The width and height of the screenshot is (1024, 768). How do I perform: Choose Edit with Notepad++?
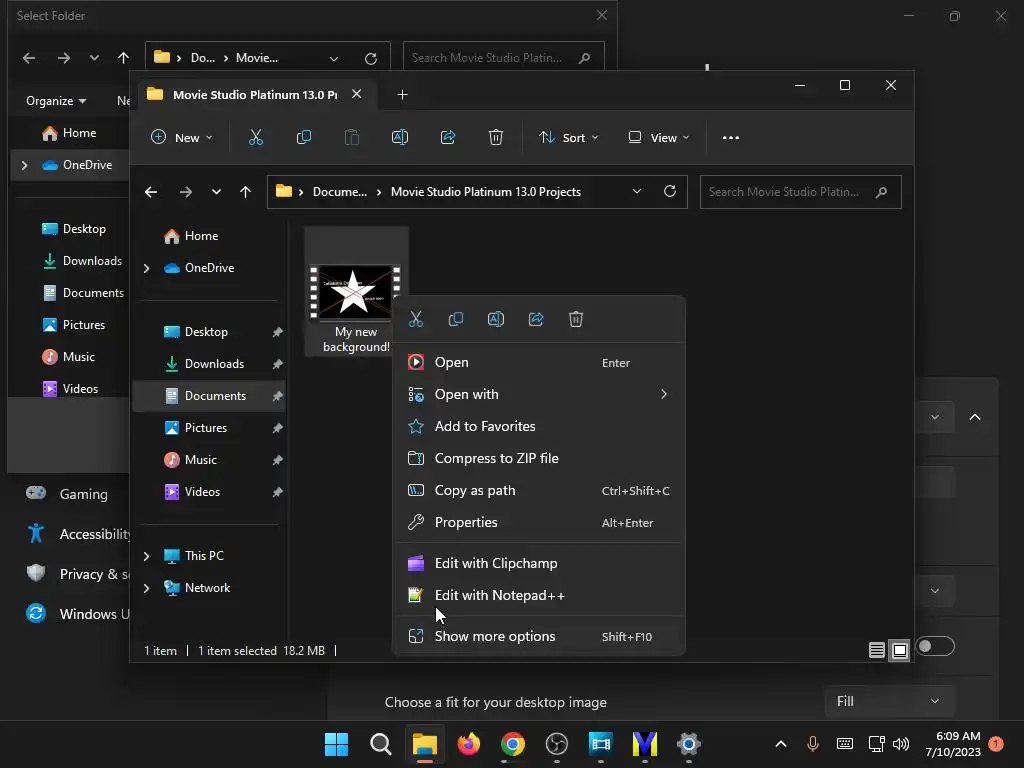[x=539, y=596]
